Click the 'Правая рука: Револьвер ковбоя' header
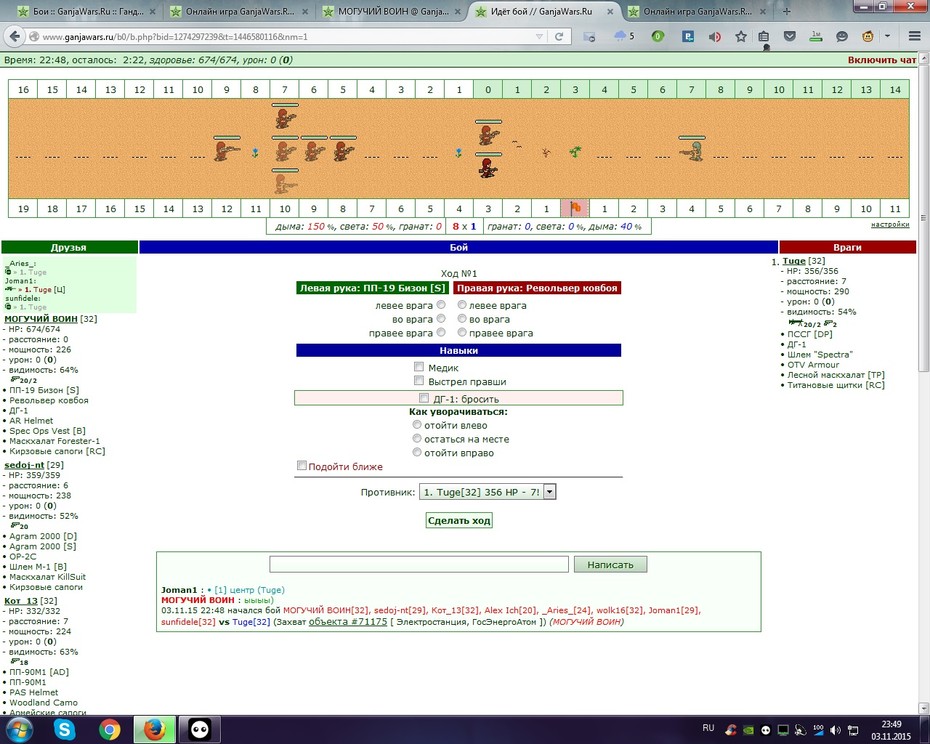 tap(537, 288)
